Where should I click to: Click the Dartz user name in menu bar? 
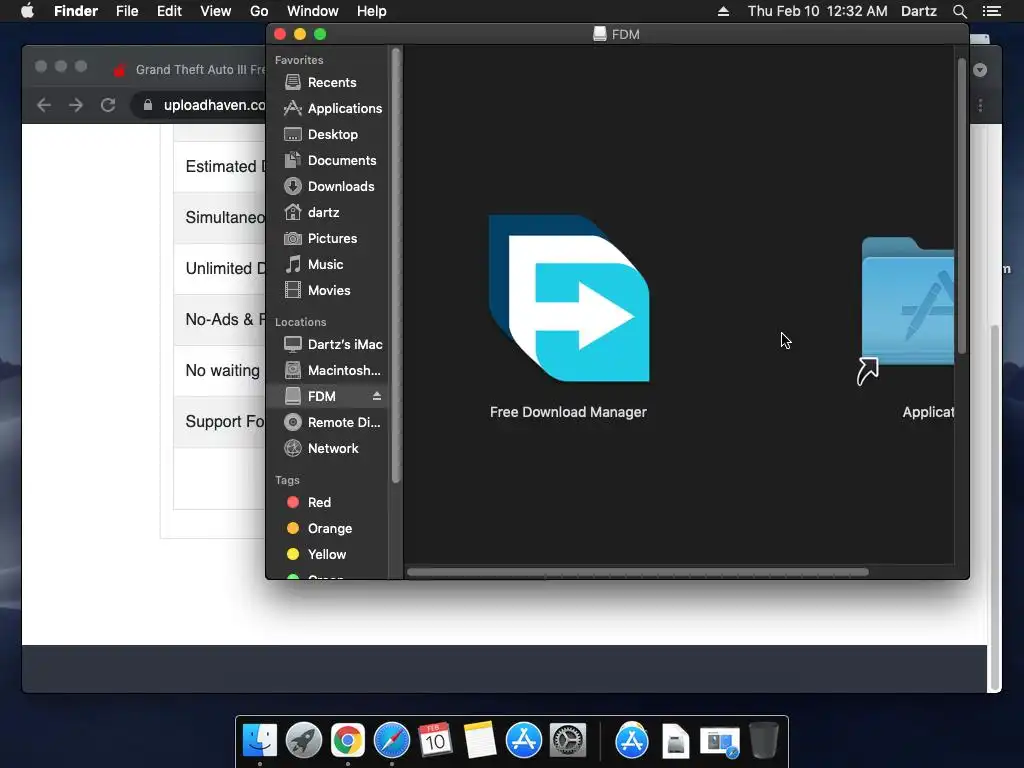pos(919,11)
